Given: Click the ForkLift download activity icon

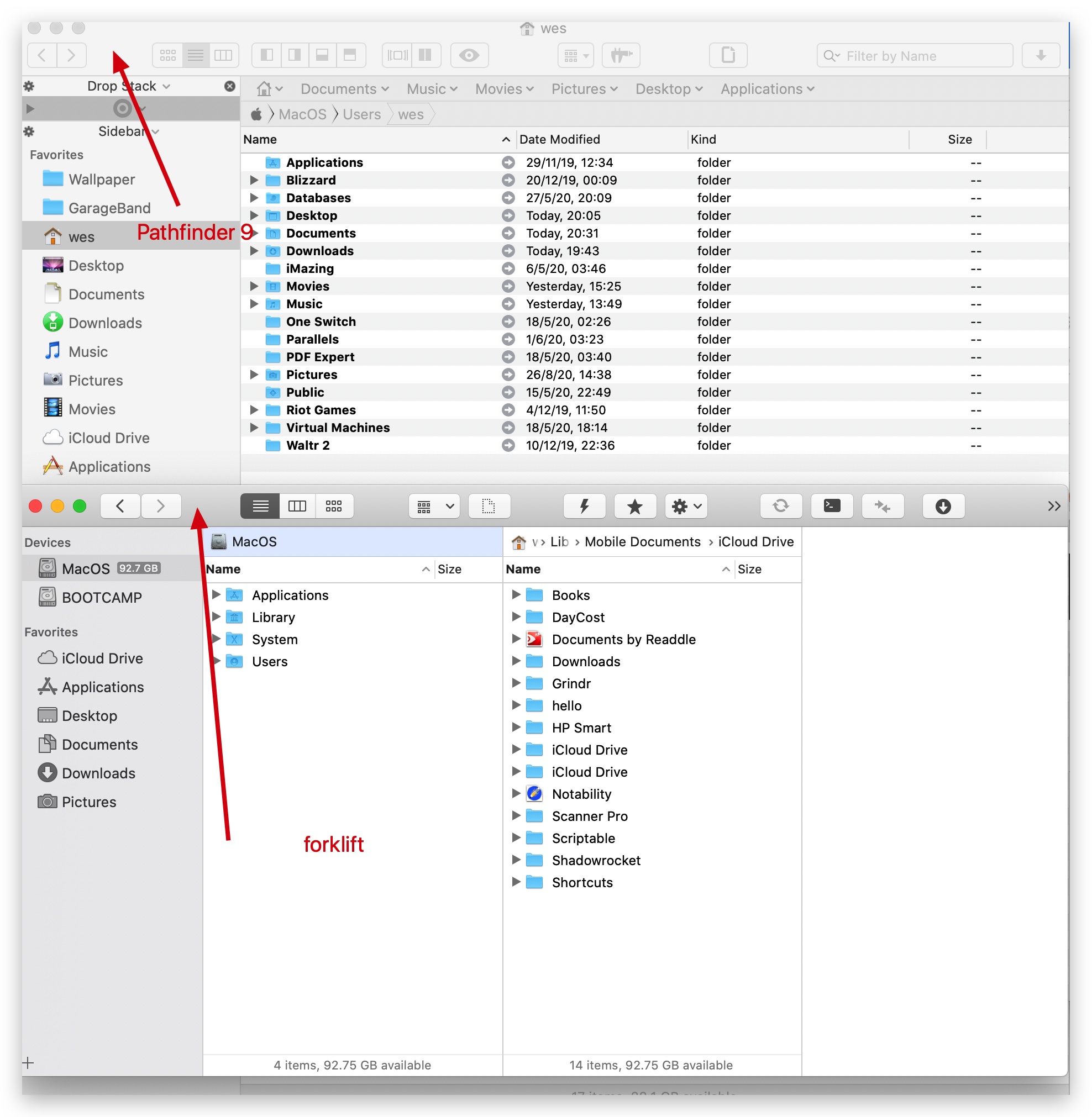Looking at the screenshot, I should (943, 507).
